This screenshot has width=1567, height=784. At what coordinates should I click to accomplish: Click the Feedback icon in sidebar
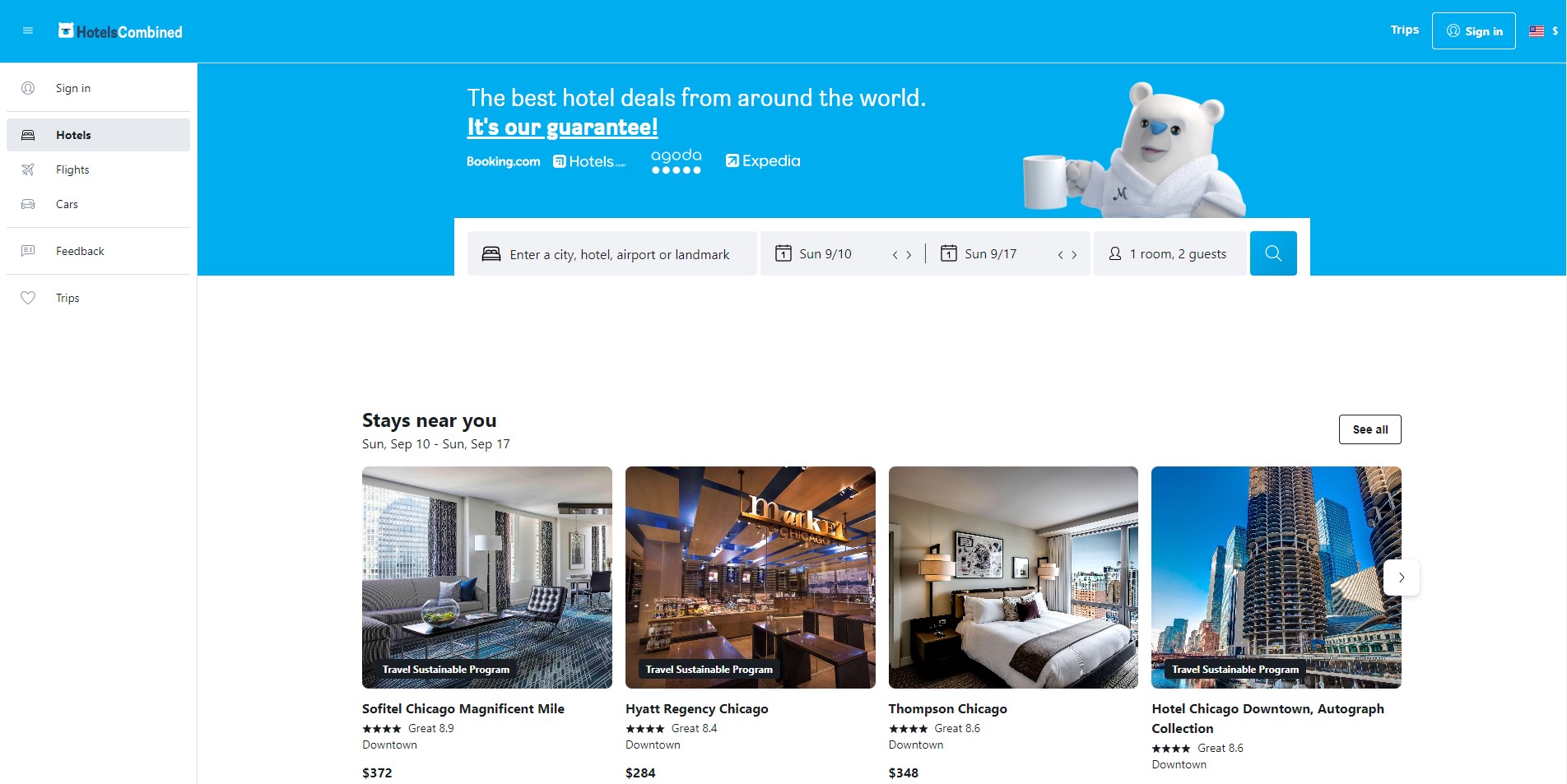tap(28, 251)
